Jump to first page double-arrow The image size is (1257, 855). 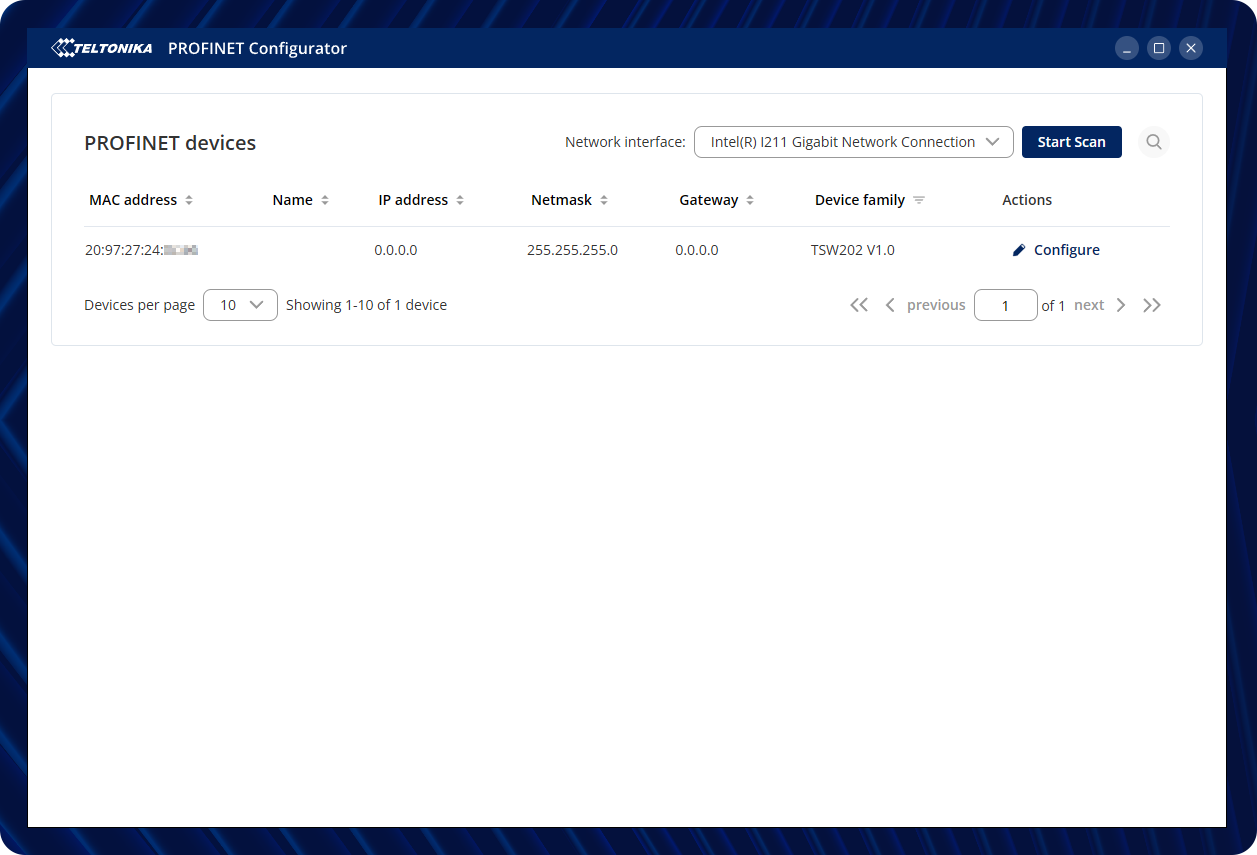859,305
